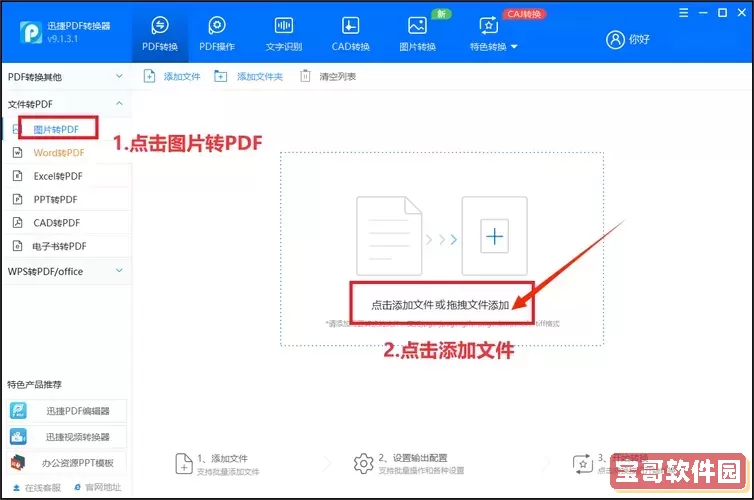This screenshot has height=500, width=754.
Task: Click the 文字识别 tab icon
Action: coord(284,25)
